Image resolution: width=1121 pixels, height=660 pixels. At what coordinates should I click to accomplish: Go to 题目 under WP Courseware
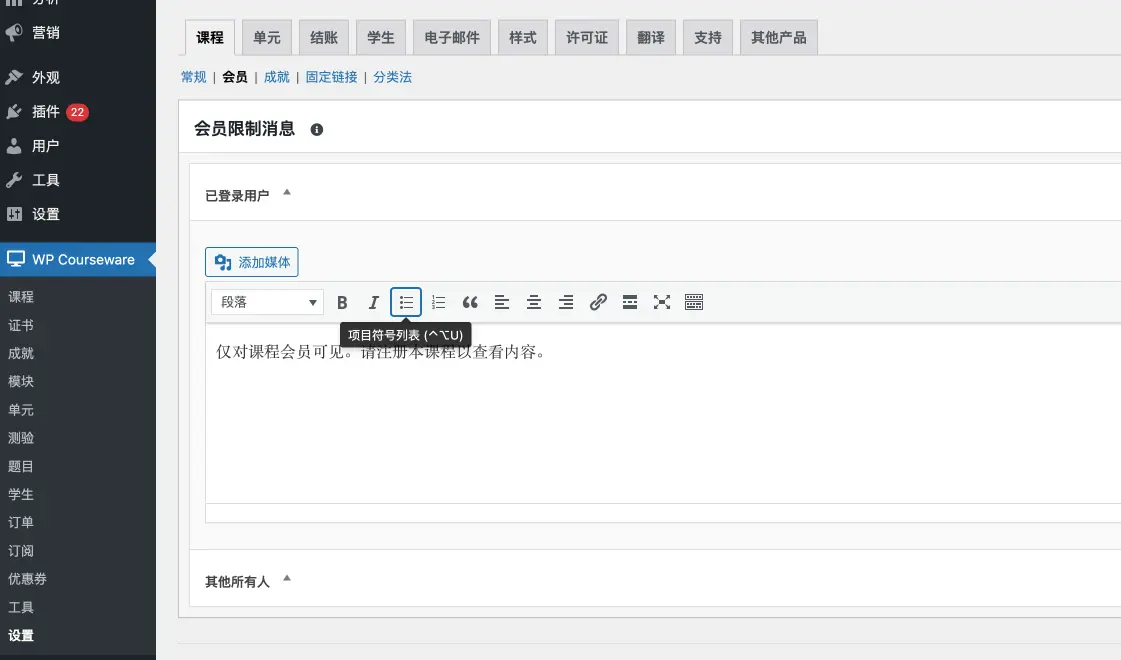21,466
